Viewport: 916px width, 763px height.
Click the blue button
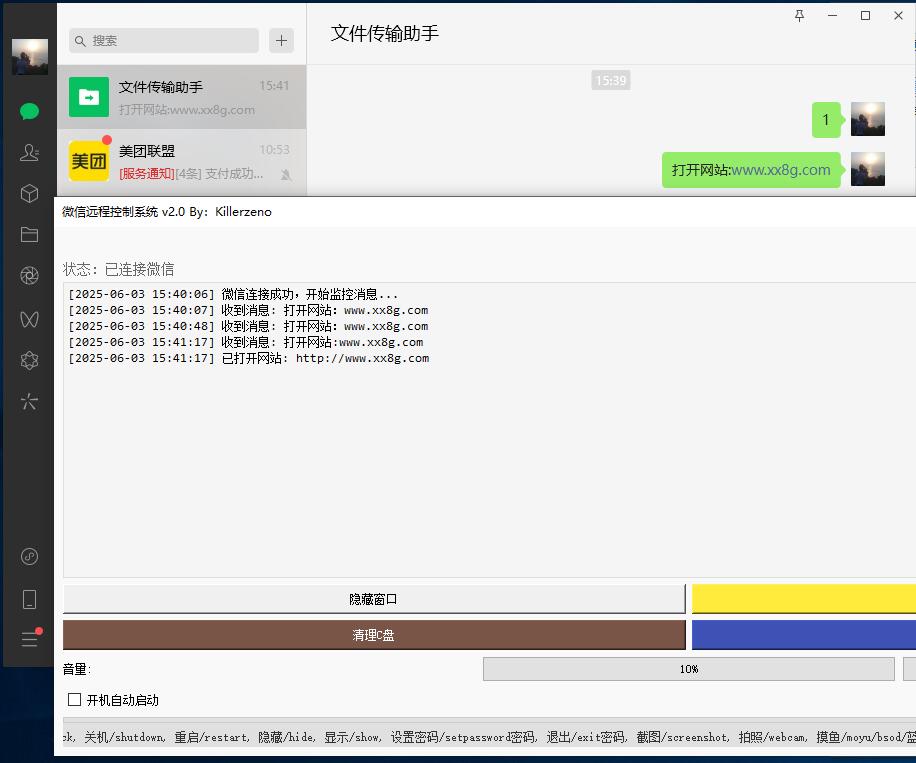pyautogui.click(x=804, y=635)
